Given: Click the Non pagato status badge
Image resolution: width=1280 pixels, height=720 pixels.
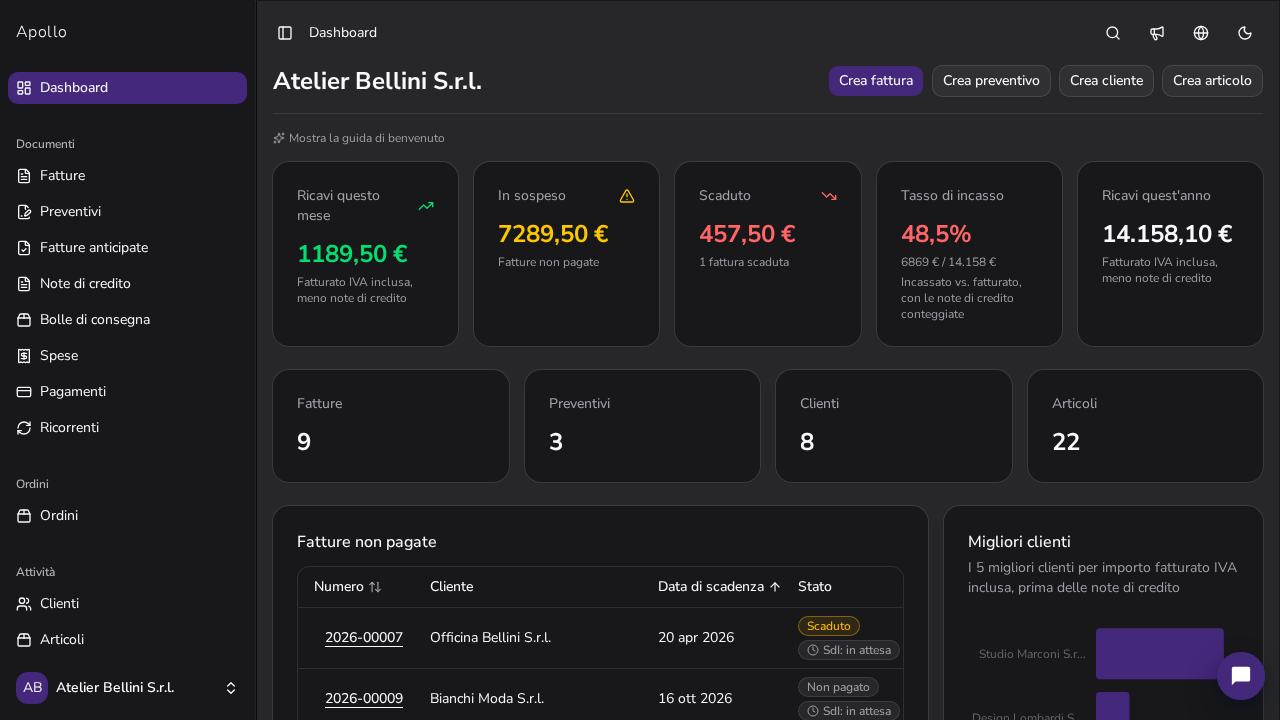Looking at the screenshot, I should (x=838, y=687).
